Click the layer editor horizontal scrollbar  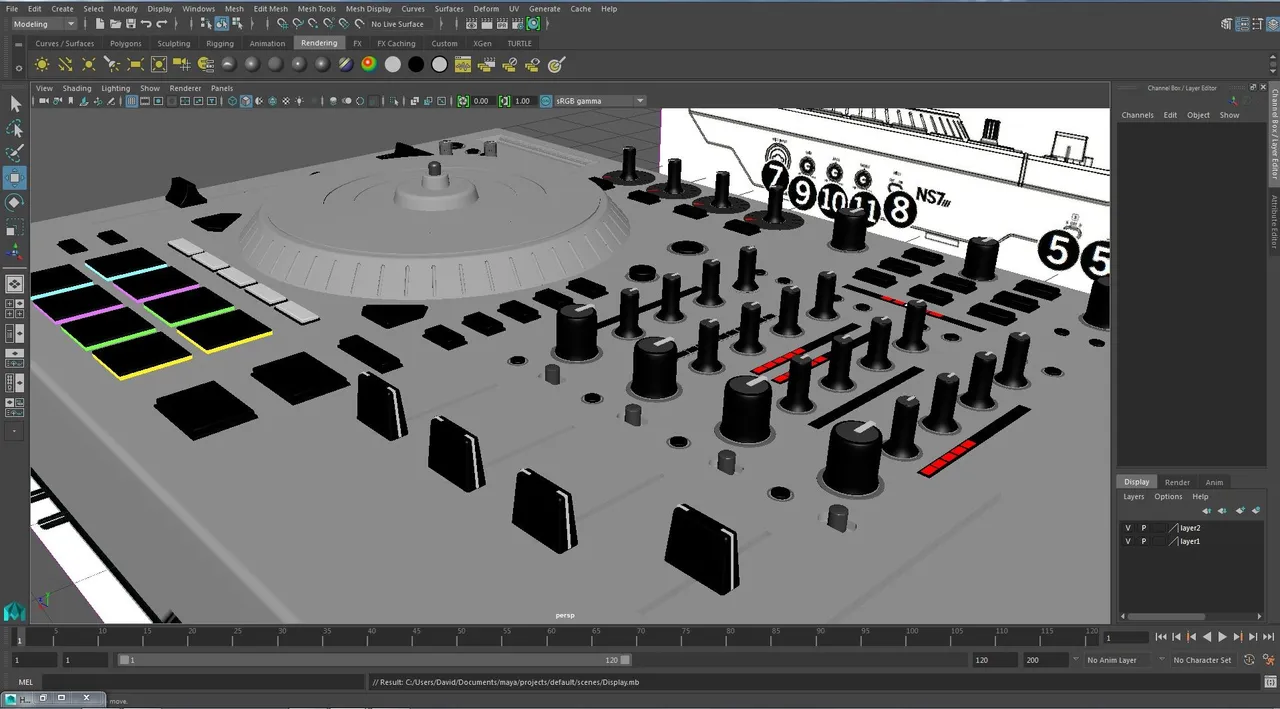[x=1164, y=617]
